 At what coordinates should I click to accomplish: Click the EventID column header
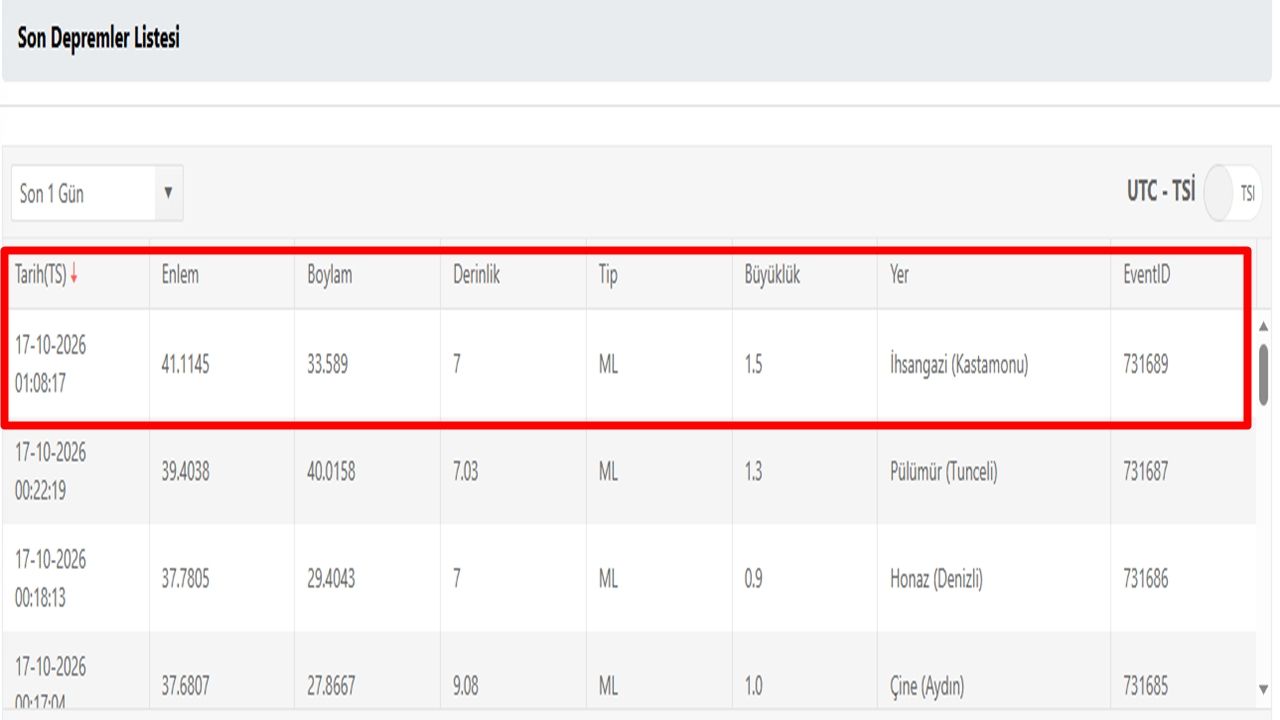click(x=1146, y=275)
